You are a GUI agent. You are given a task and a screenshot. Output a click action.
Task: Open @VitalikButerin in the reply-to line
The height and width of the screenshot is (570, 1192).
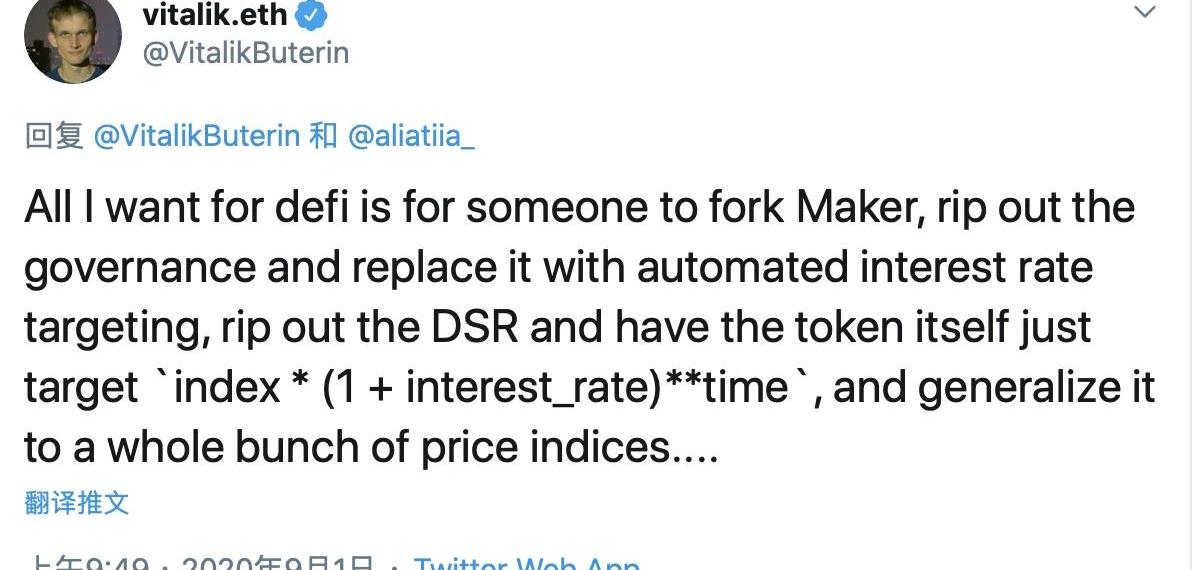196,136
